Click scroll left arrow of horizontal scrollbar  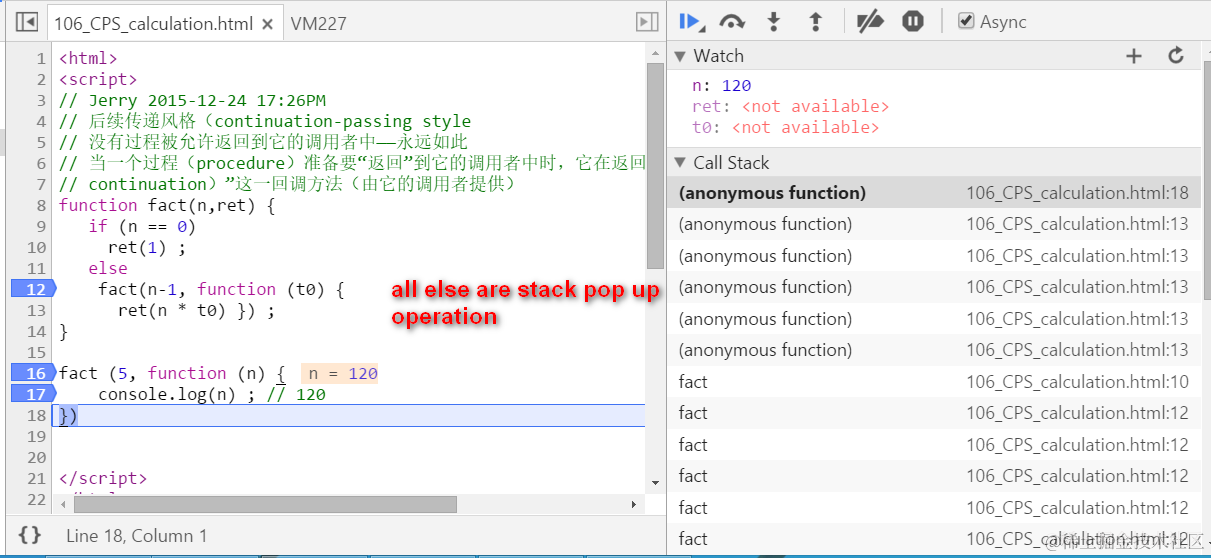point(61,504)
